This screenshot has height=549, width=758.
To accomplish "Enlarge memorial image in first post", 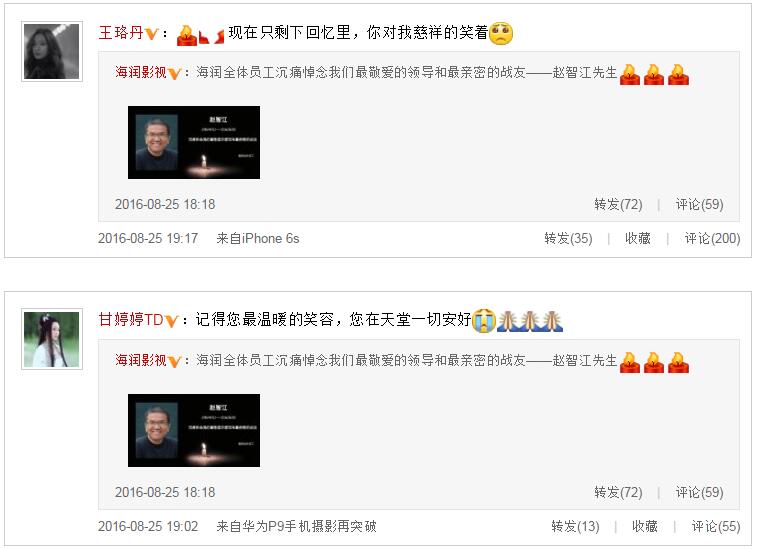I will 194,143.
